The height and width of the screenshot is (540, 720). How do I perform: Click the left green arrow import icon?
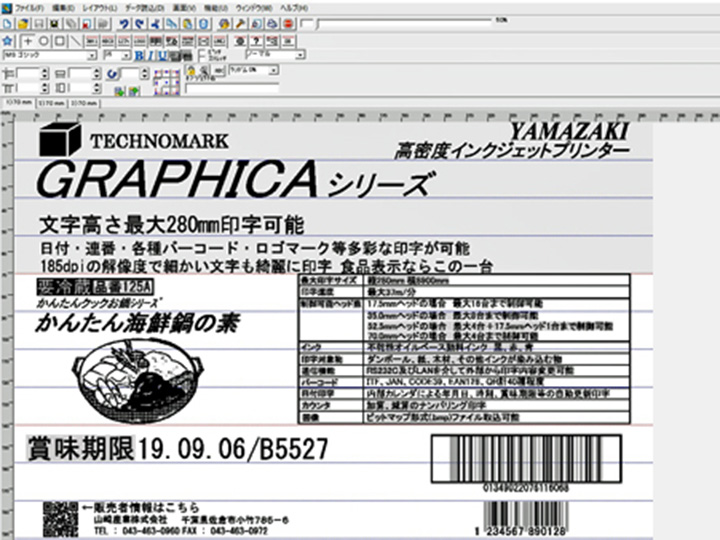119,91
